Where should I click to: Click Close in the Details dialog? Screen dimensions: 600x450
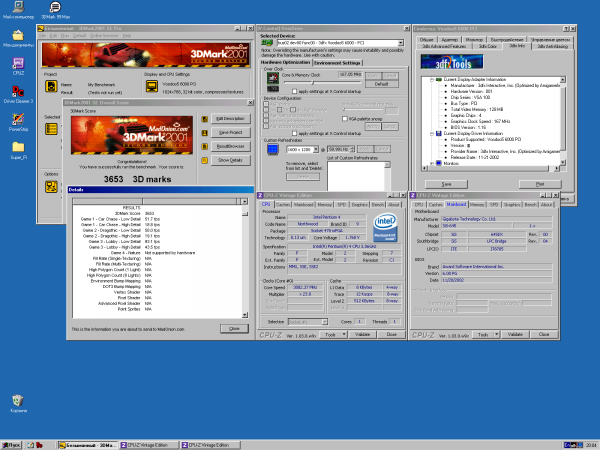(x=234, y=329)
